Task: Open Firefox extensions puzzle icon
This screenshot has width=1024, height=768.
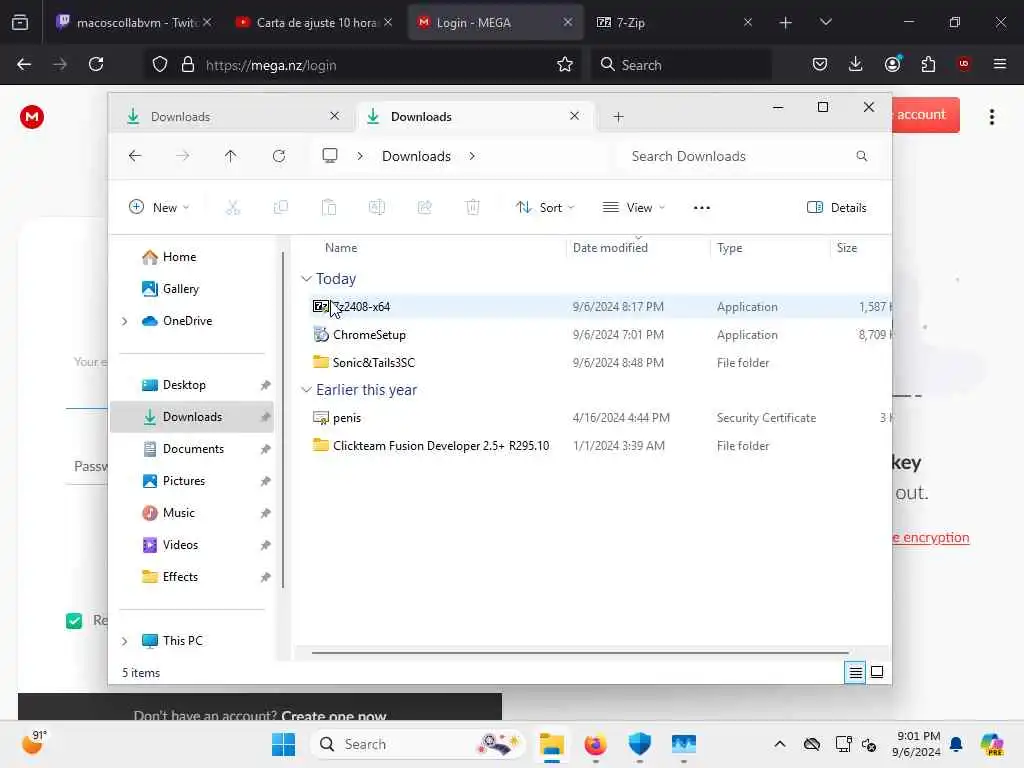Action: pos(928,64)
